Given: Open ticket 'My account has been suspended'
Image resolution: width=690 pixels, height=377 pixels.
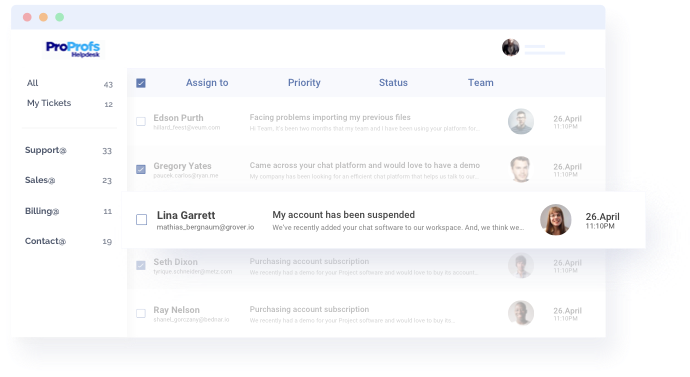Looking at the screenshot, I should 343,215.
